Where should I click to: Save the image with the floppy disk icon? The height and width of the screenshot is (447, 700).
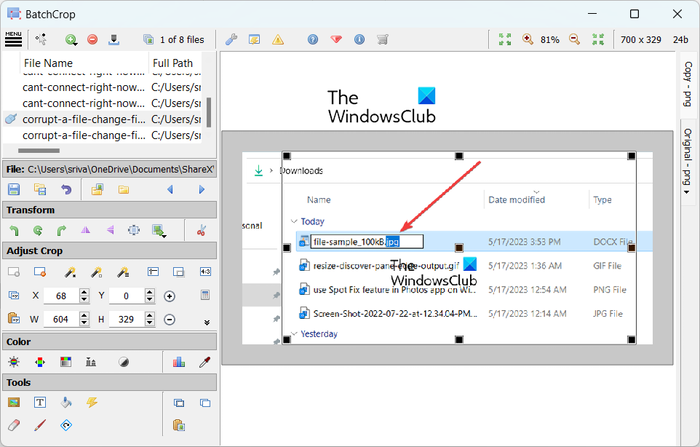tap(14, 189)
